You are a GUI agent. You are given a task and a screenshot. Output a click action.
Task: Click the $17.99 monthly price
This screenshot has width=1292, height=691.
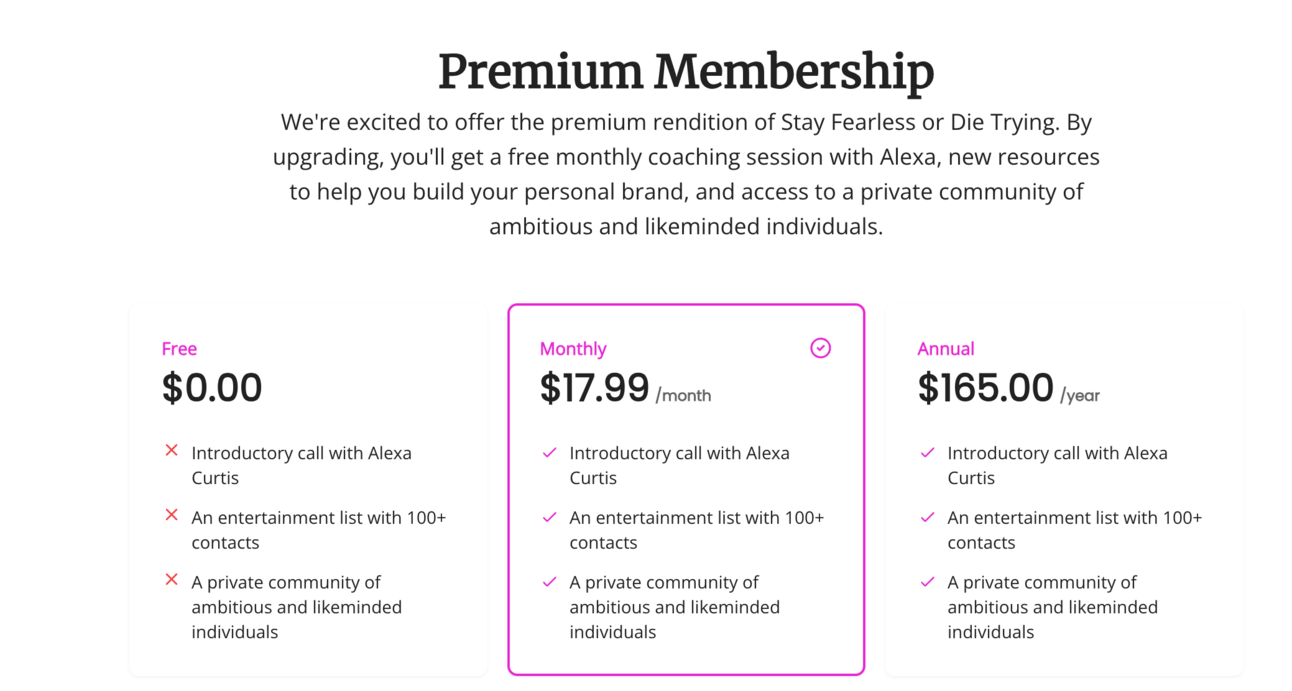tap(594, 388)
